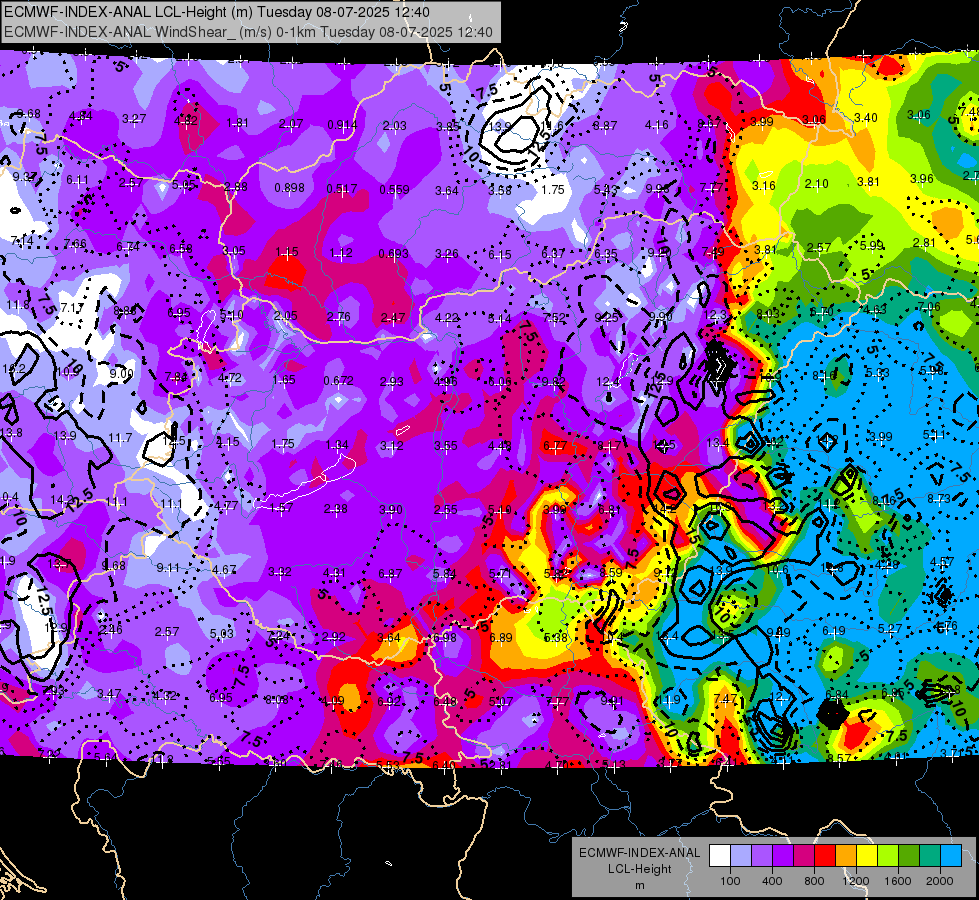Click the wind shear value 0.898
979x900 pixels.
point(290,188)
